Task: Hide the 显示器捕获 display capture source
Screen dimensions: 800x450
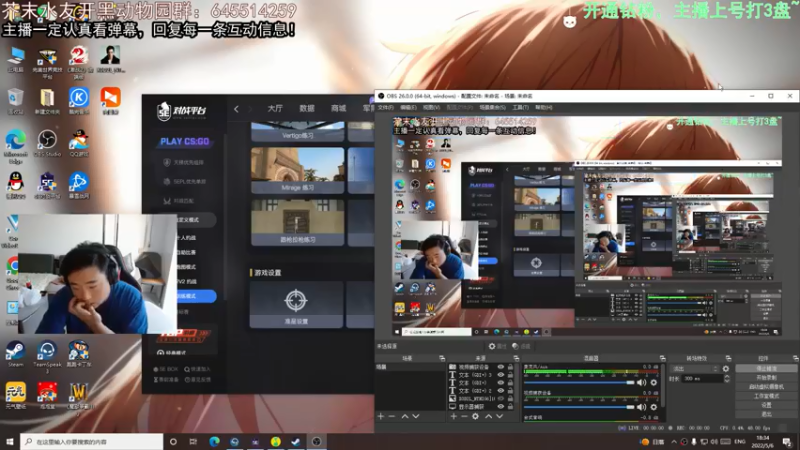Action: click(x=501, y=407)
